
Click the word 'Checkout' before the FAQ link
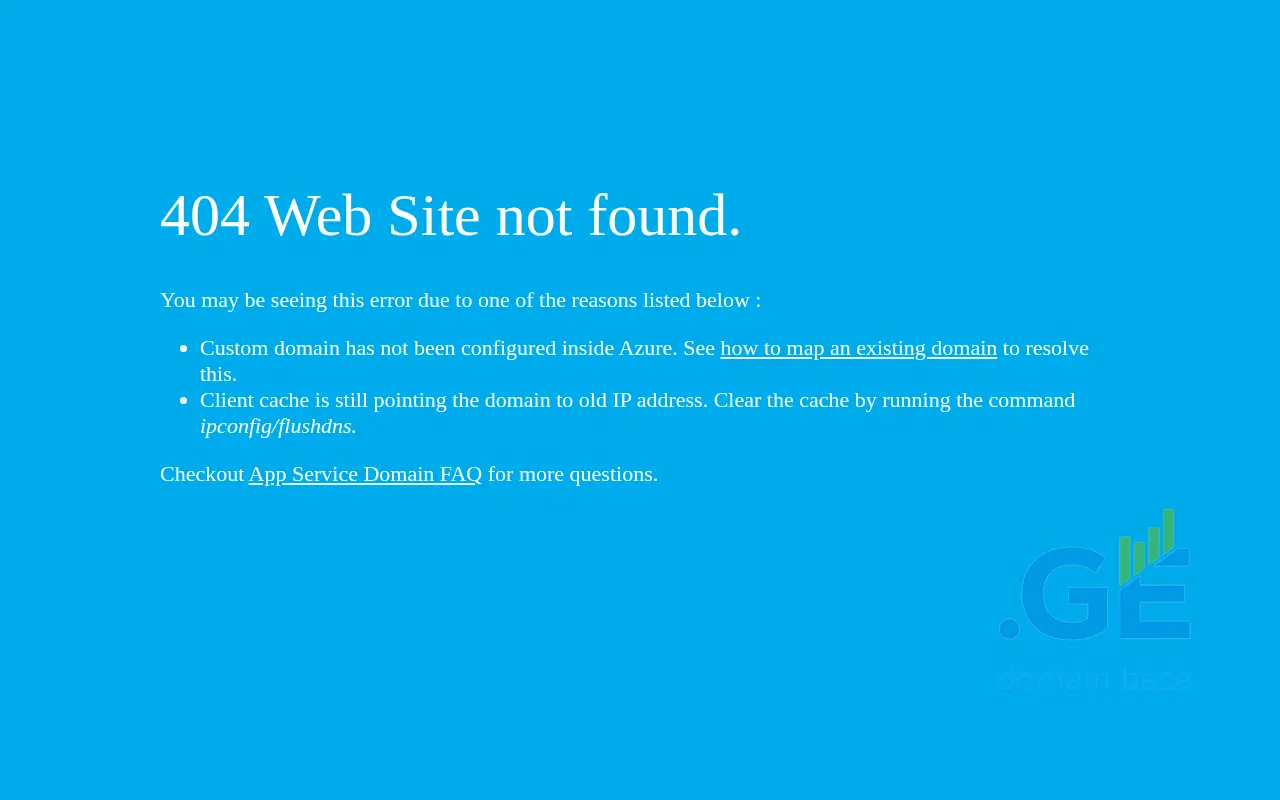[202, 474]
